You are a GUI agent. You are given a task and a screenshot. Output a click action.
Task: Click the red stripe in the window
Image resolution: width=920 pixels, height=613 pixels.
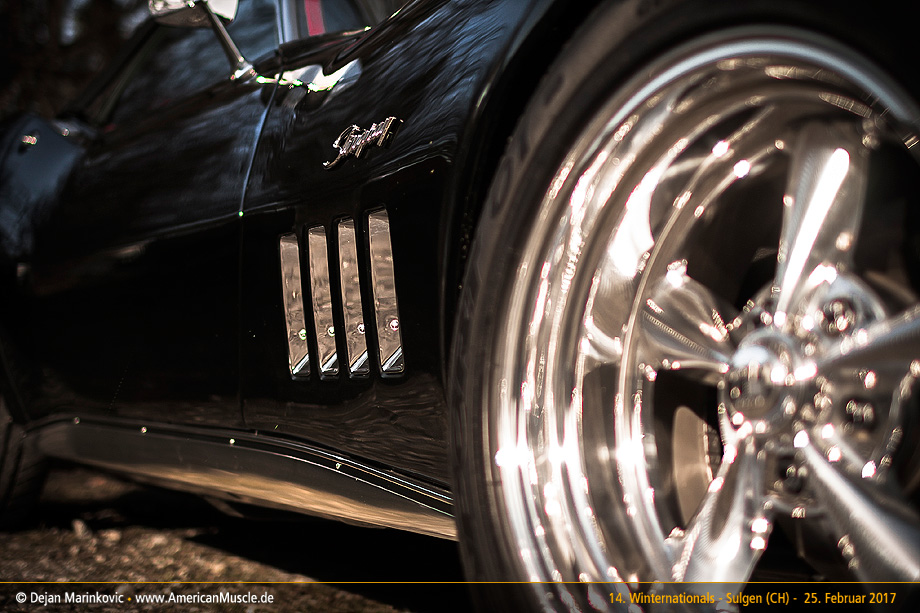pyautogui.click(x=317, y=15)
